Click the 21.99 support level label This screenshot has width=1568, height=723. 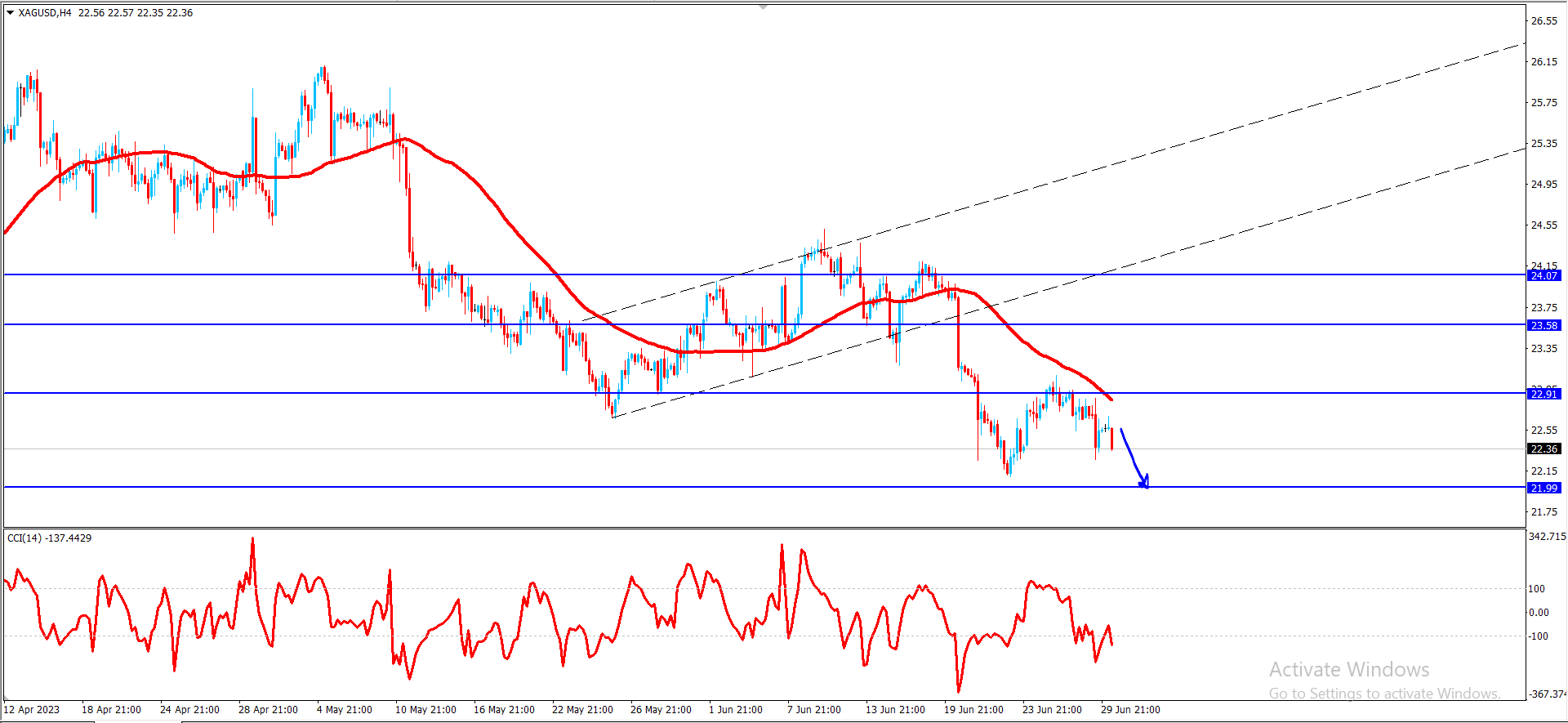click(1543, 488)
